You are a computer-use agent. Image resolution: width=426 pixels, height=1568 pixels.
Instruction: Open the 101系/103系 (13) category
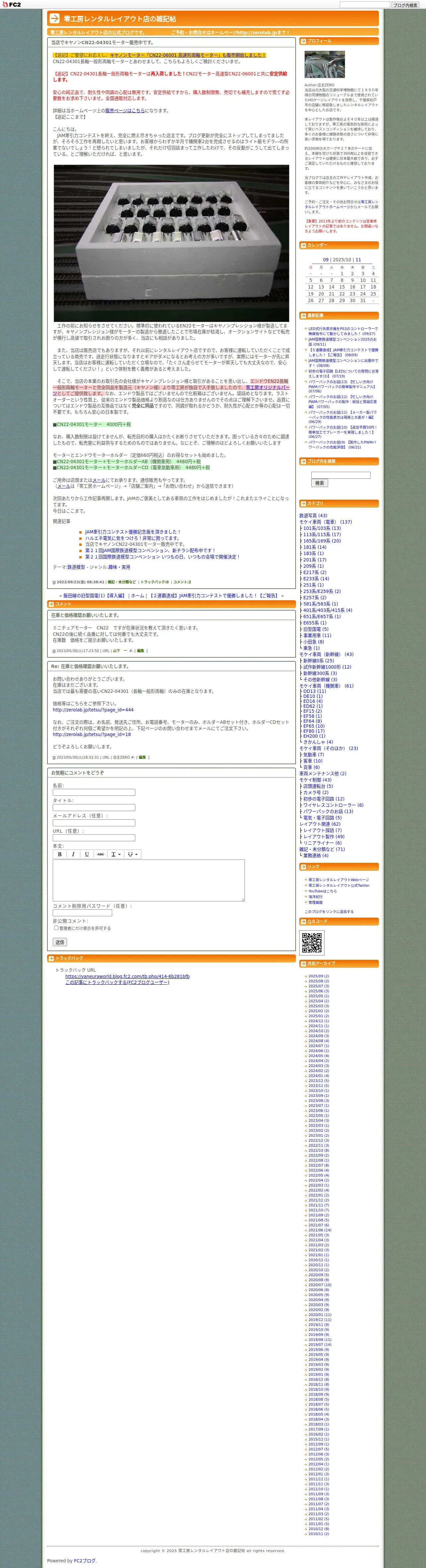click(x=322, y=528)
